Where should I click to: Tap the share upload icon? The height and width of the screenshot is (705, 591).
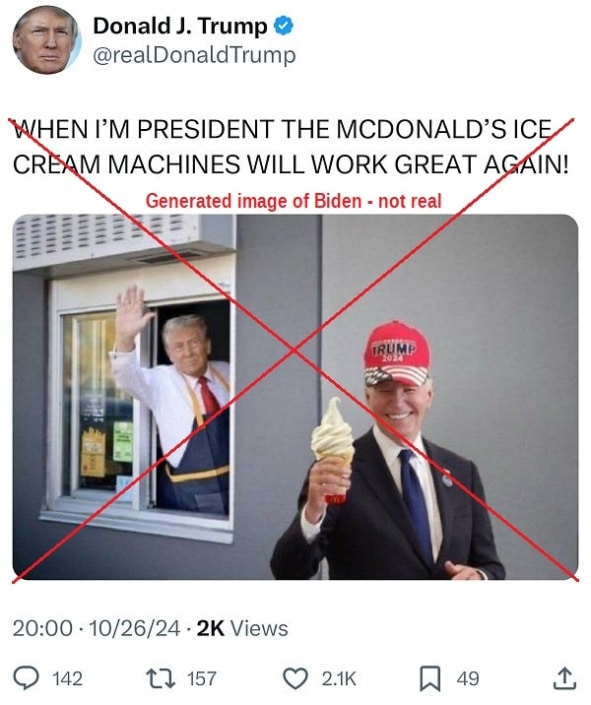pos(564,678)
